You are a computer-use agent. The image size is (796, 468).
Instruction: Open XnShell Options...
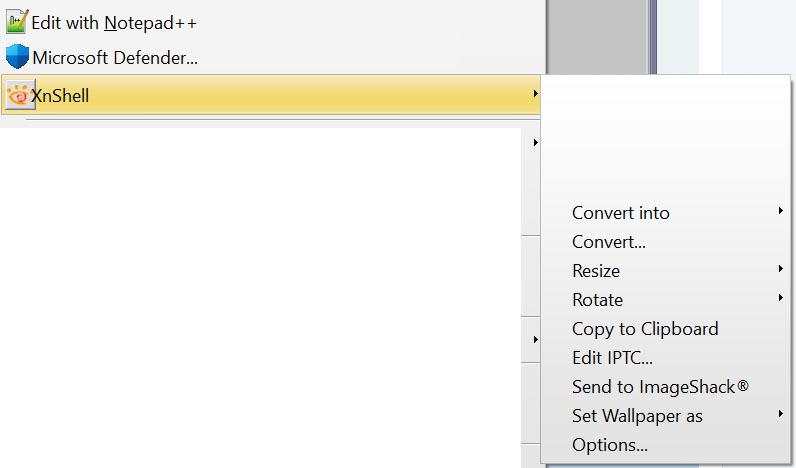coord(610,445)
